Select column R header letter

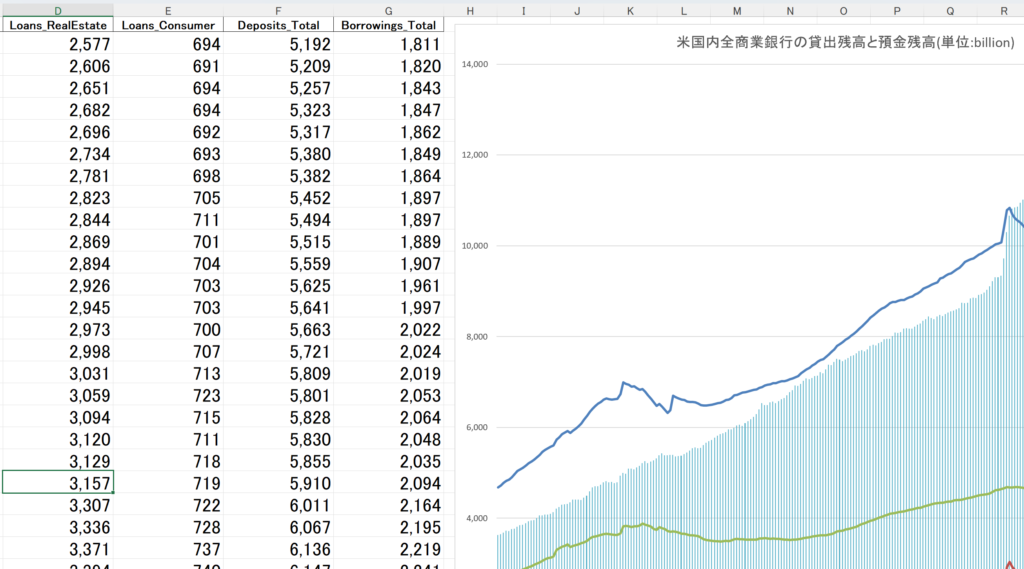tap(1003, 10)
